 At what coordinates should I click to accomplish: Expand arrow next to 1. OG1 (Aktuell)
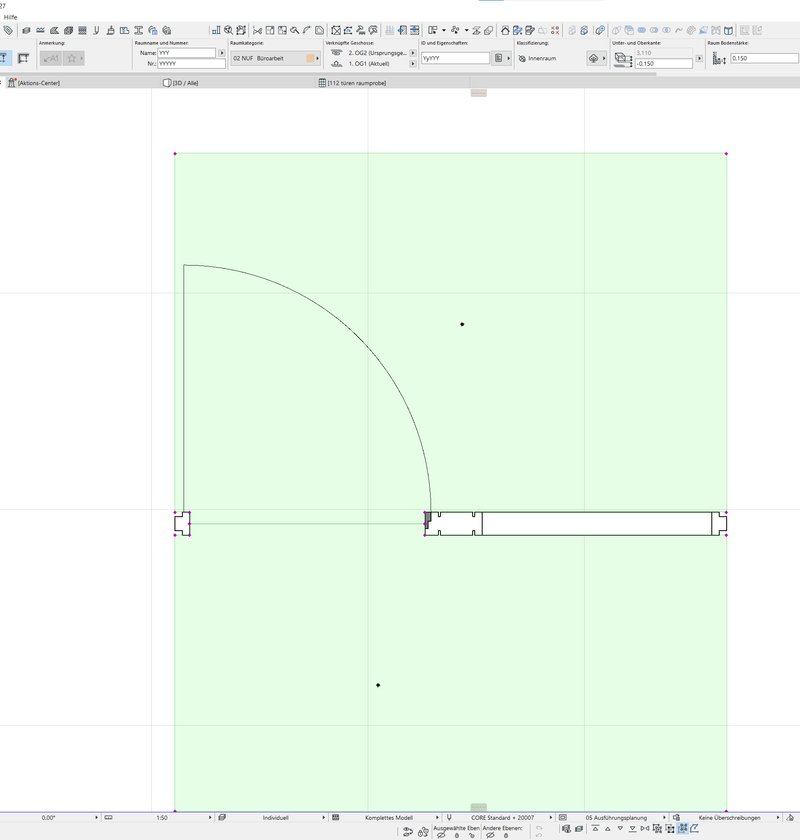coord(413,64)
